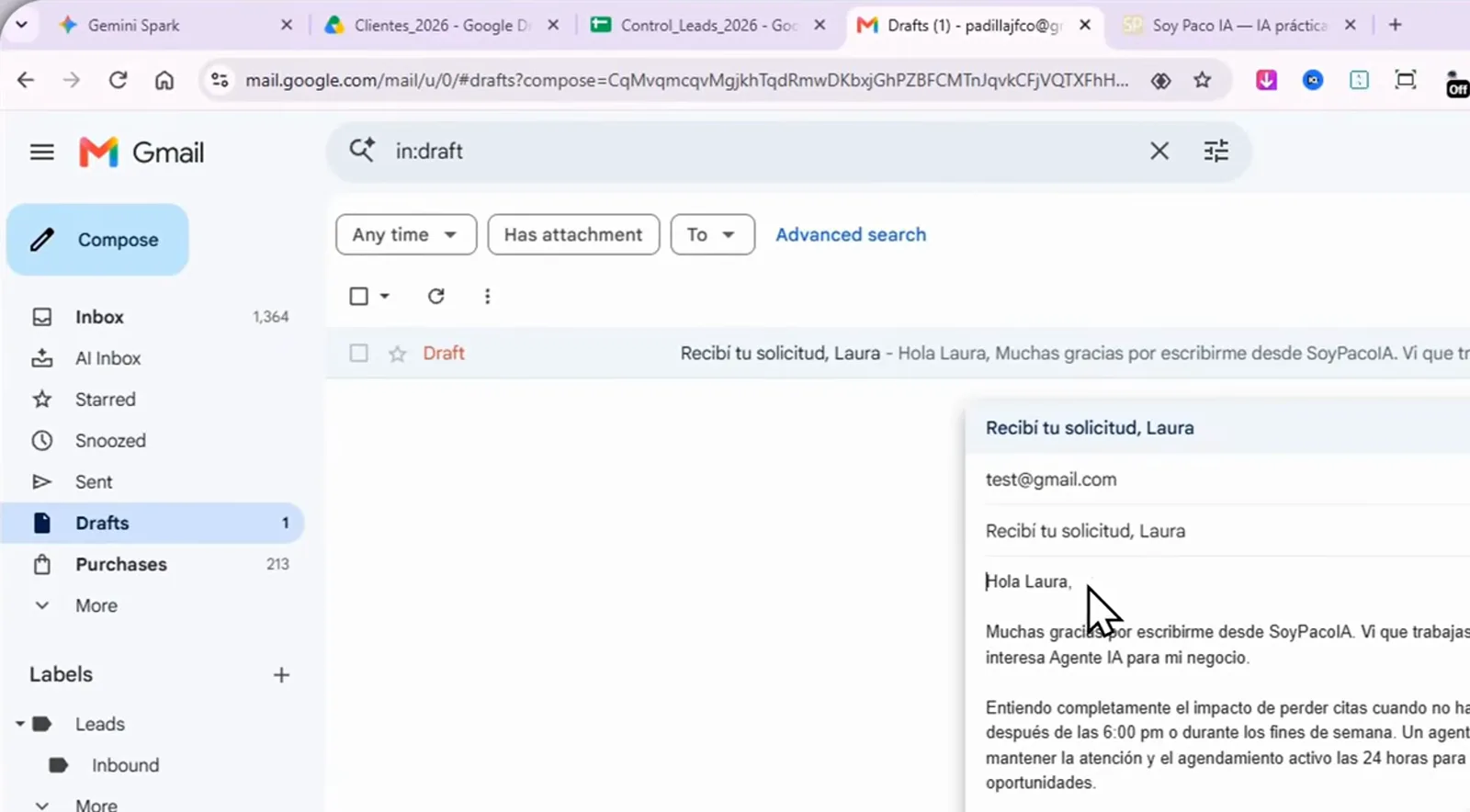The width and height of the screenshot is (1470, 812).
Task: Open the Gmail main menu hamburger icon
Action: (x=42, y=152)
